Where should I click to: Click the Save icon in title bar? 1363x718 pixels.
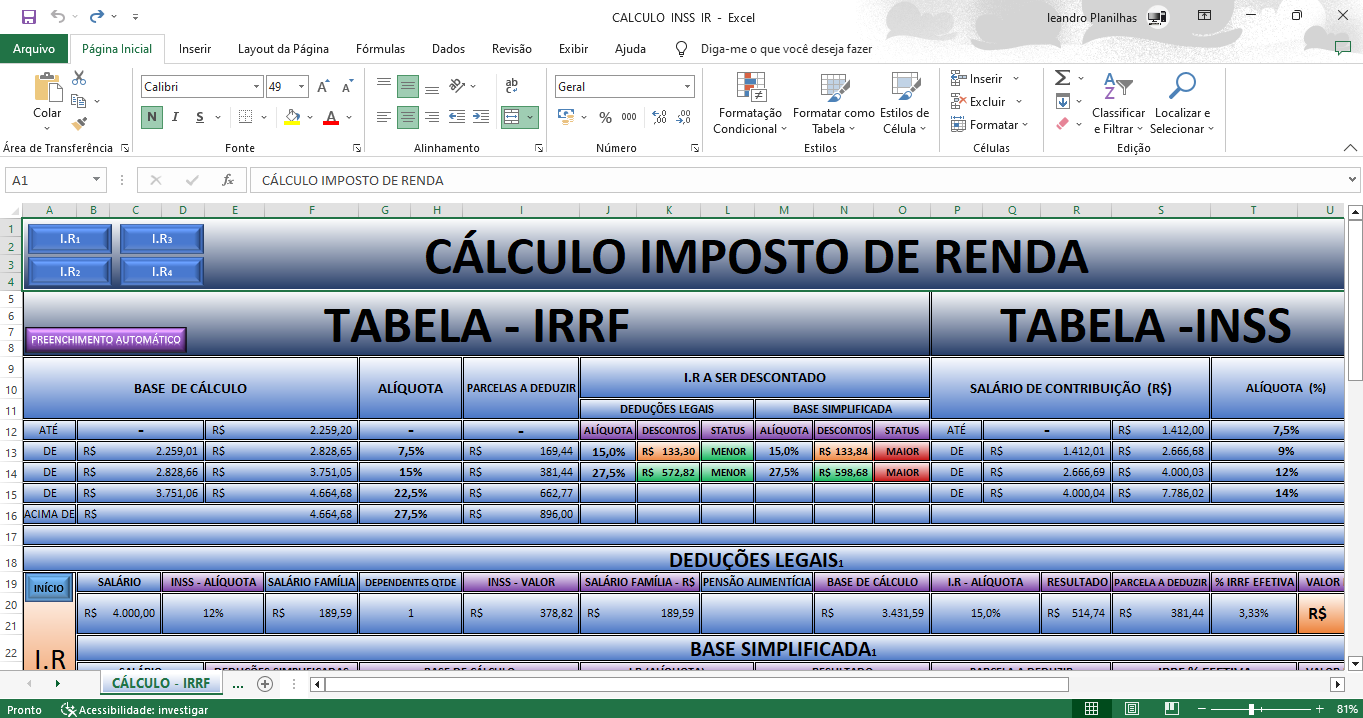[x=28, y=17]
